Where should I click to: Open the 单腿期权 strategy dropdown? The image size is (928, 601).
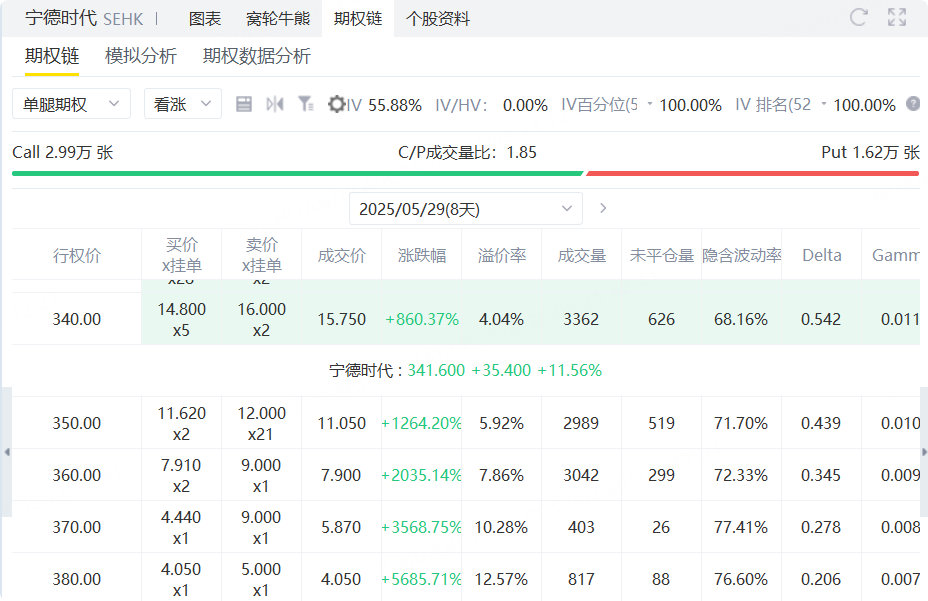coord(72,104)
